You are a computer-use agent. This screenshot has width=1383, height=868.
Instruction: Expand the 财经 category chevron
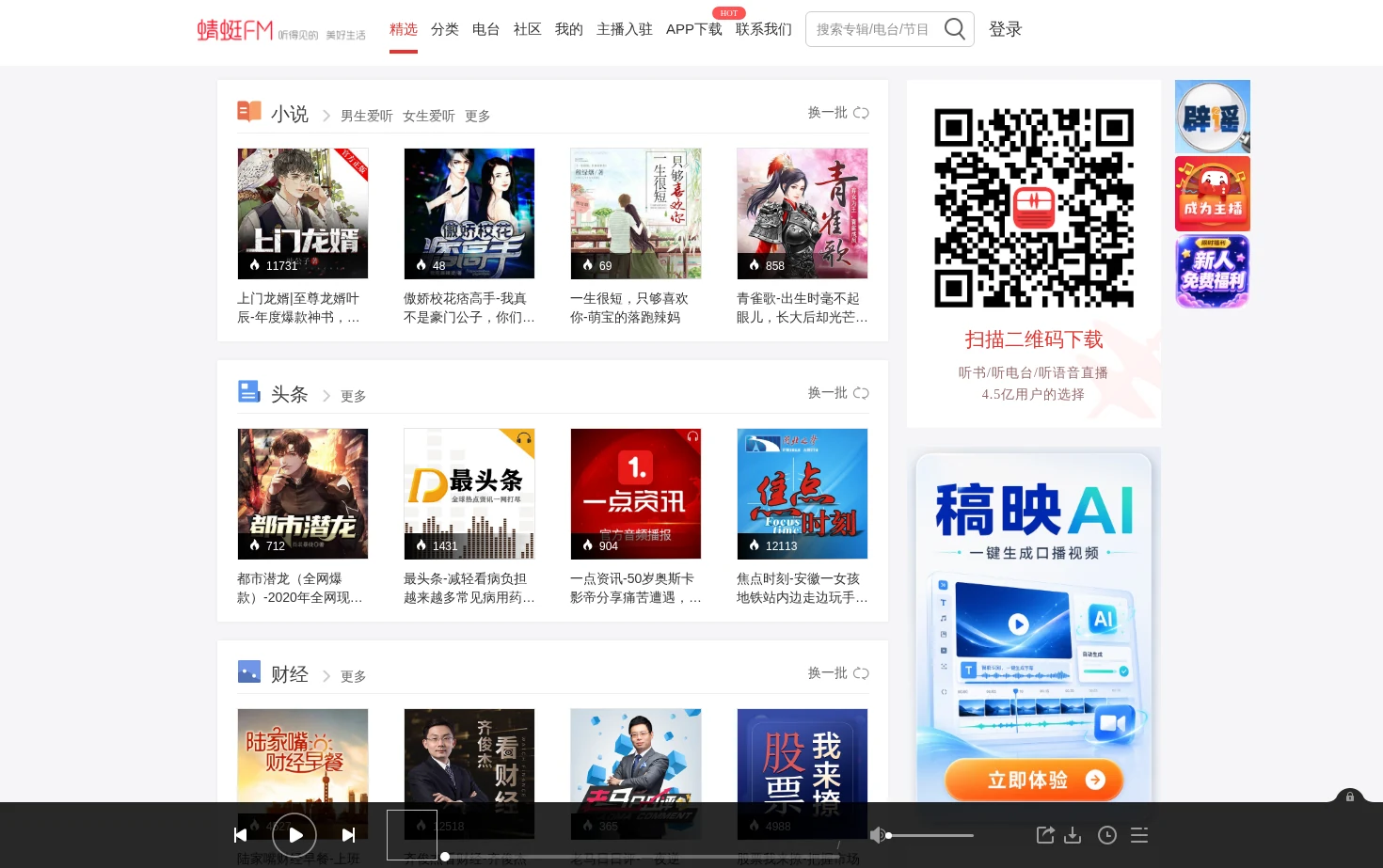tap(326, 676)
